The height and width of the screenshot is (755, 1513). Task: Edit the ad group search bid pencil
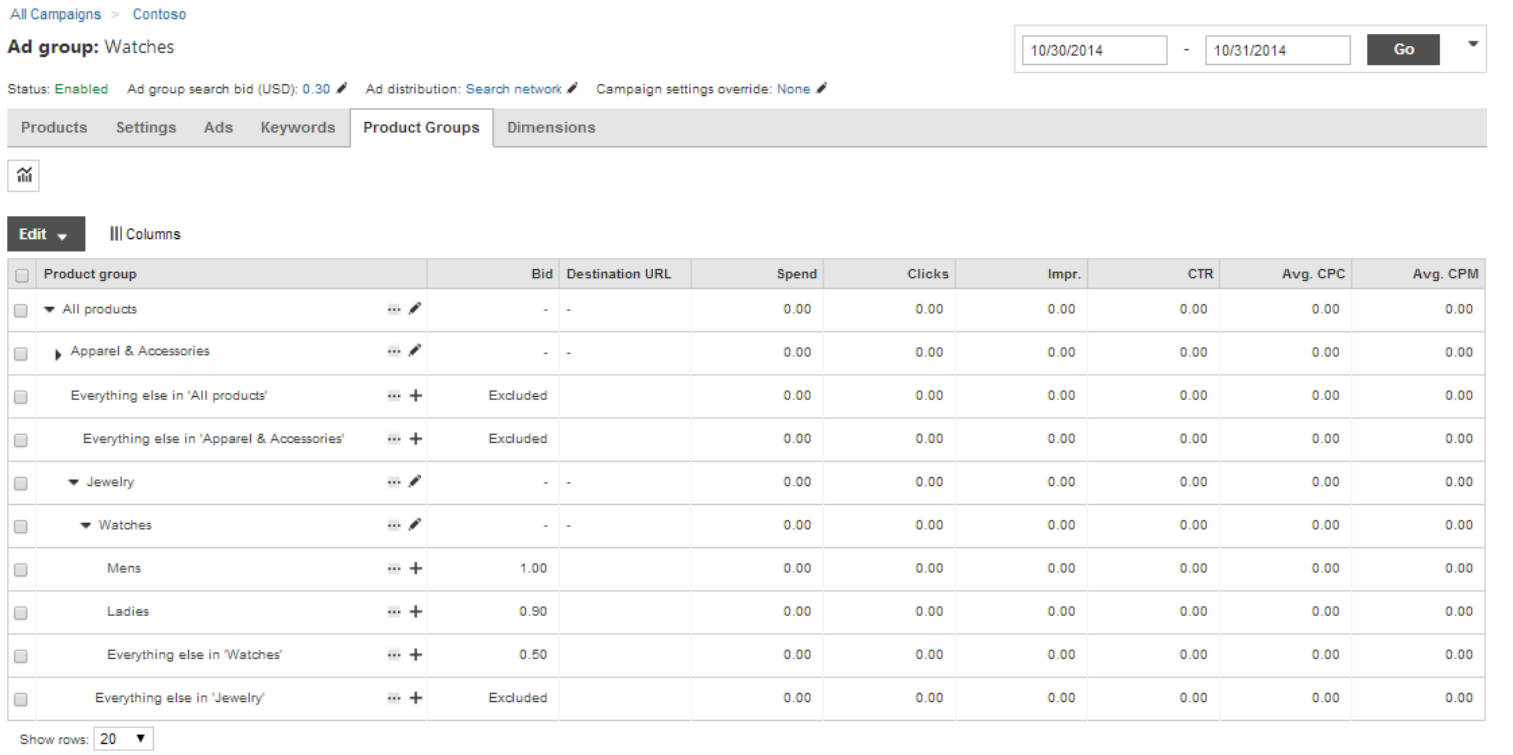click(x=342, y=89)
